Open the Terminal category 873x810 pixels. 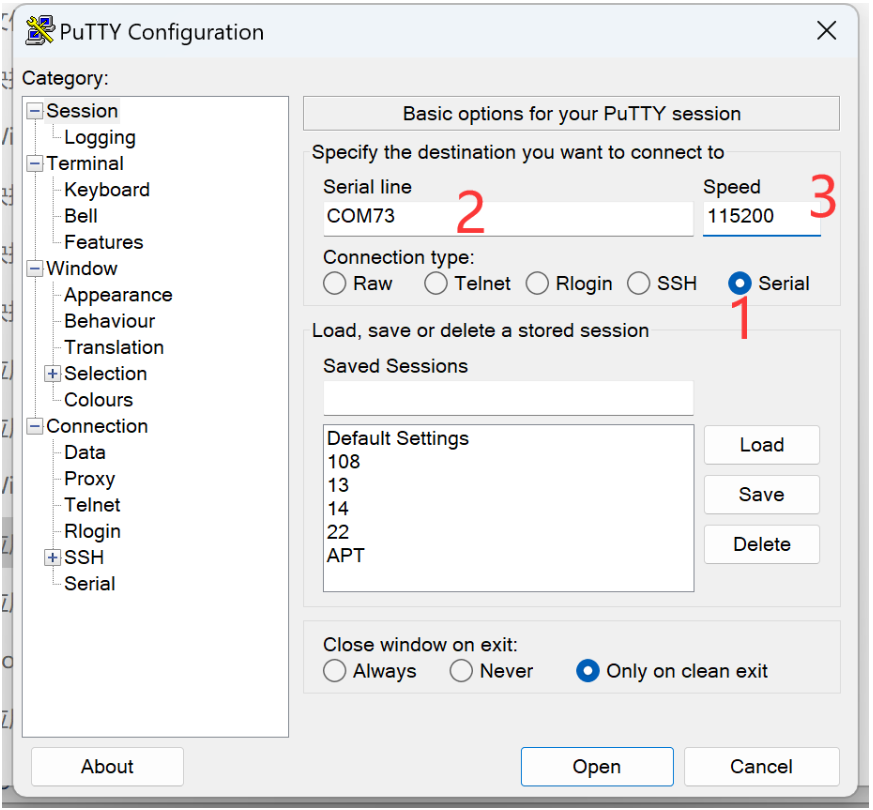[x=85, y=164]
